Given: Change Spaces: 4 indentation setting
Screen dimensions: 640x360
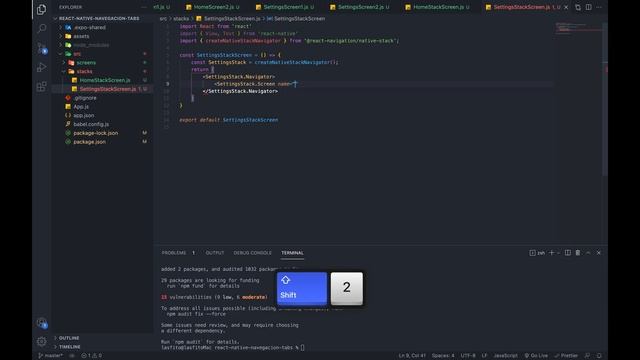Looking at the screenshot, I should 443,356.
